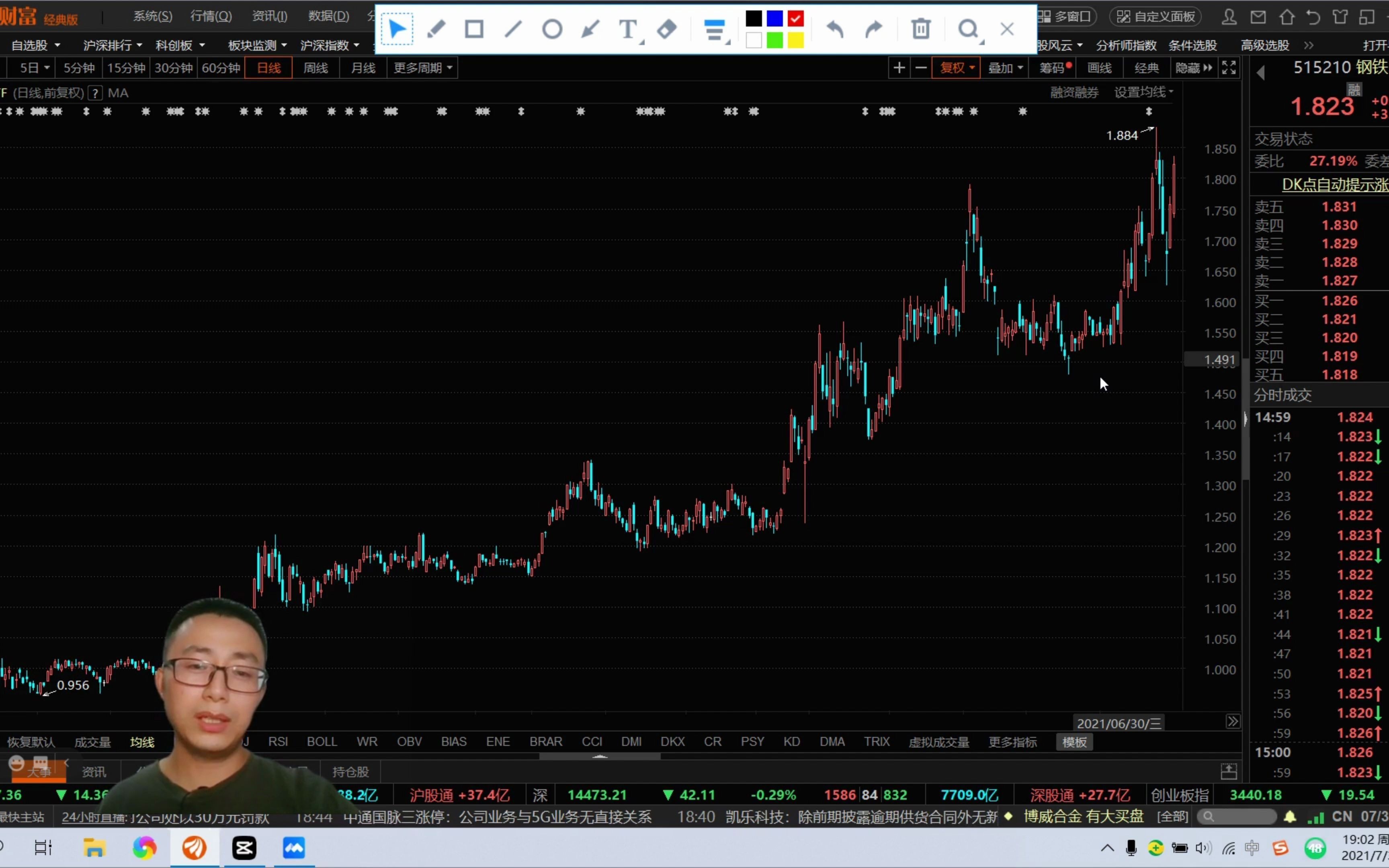
Task: Expand the 复权 adjustment dropdown
Action: [x=957, y=68]
